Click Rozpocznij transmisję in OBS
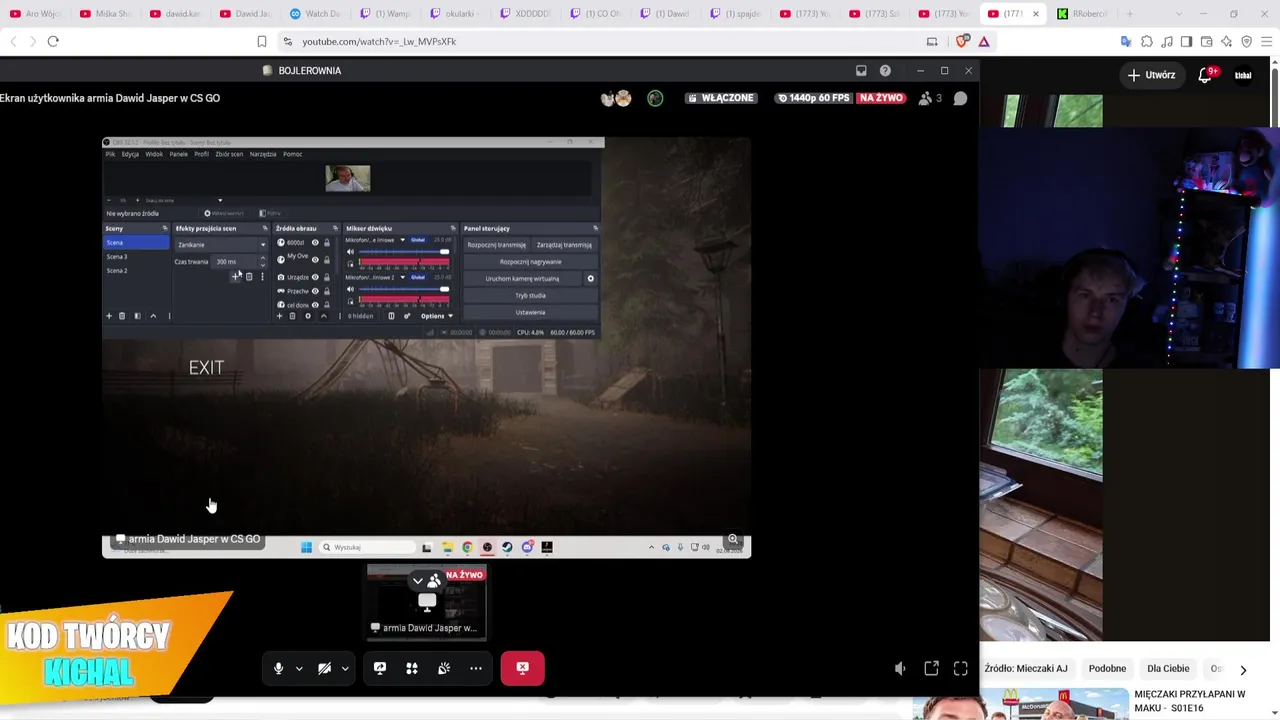Screen dimensions: 1280x720 point(496,245)
